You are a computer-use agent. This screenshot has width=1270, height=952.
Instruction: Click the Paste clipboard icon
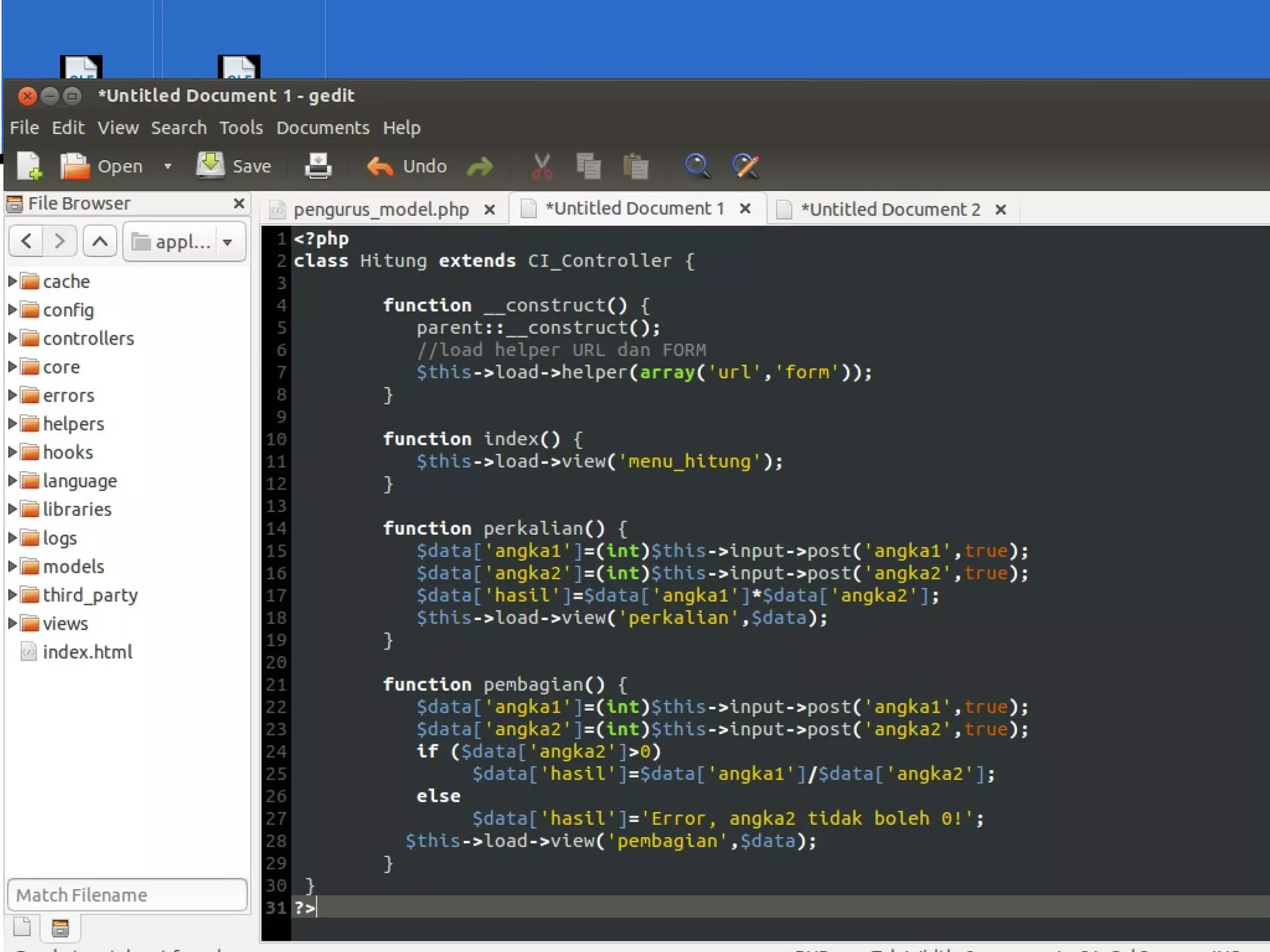(635, 166)
